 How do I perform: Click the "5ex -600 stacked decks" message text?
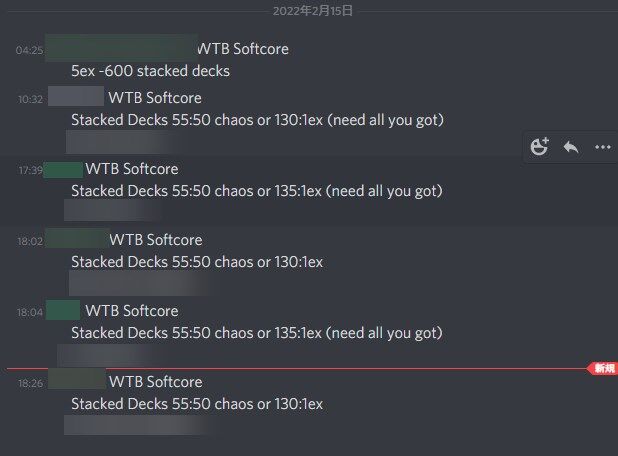click(151, 71)
